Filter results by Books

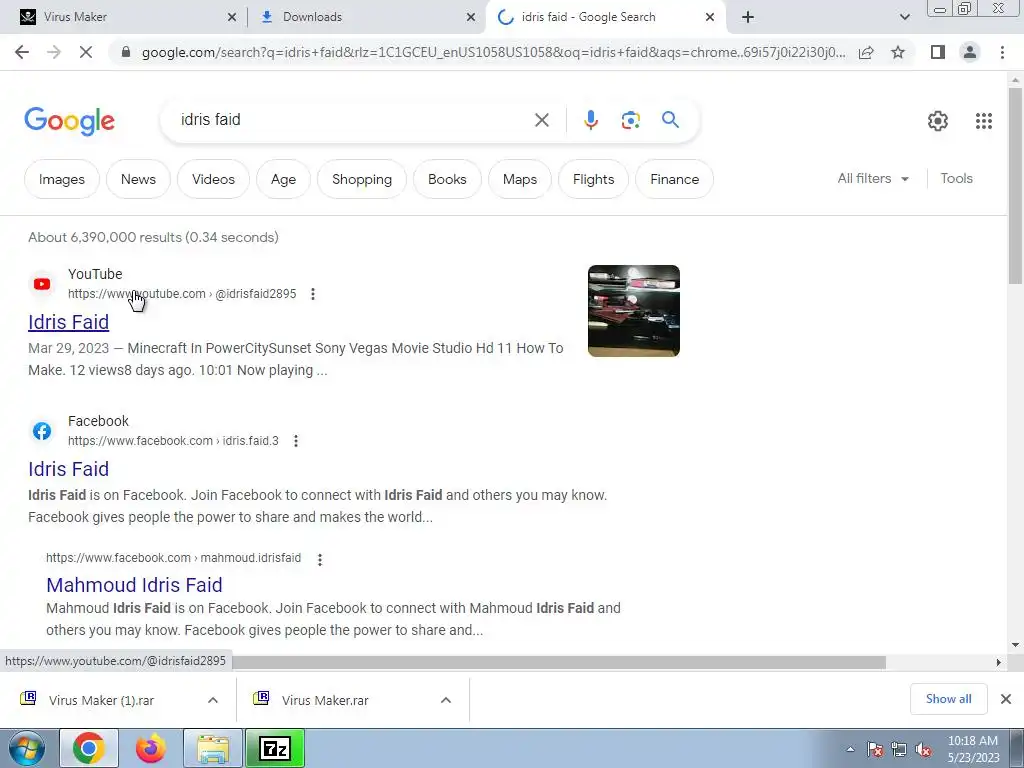(x=447, y=179)
